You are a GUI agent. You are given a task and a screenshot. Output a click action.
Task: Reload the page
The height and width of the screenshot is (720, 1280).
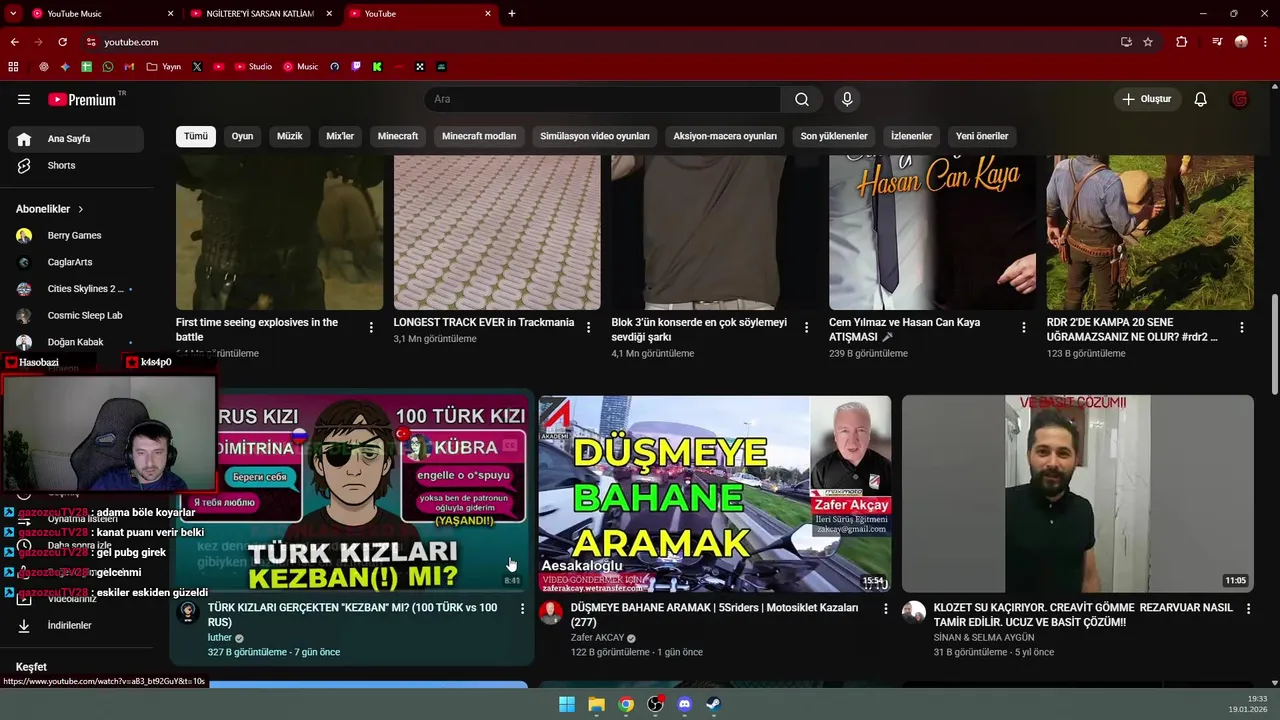(x=62, y=42)
